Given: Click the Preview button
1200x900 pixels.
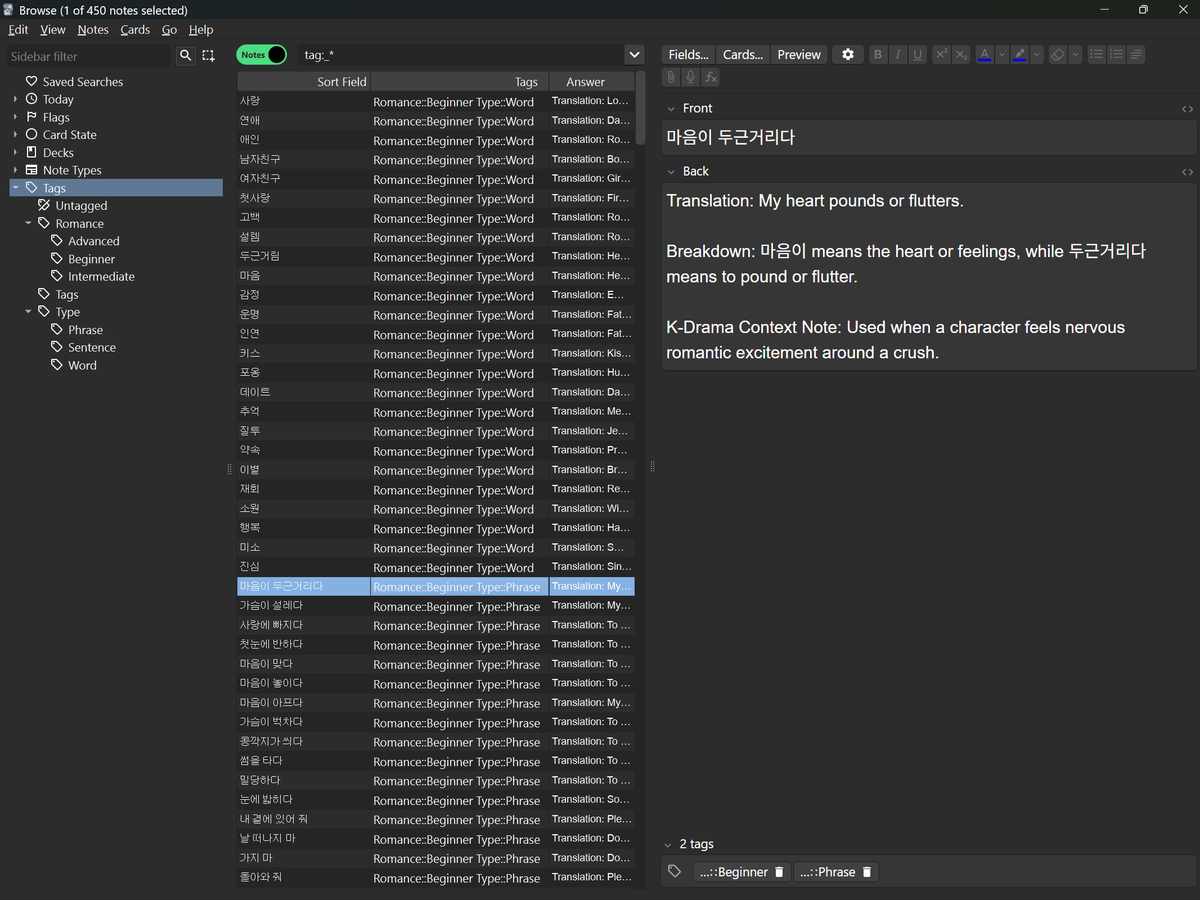Looking at the screenshot, I should 799,55.
